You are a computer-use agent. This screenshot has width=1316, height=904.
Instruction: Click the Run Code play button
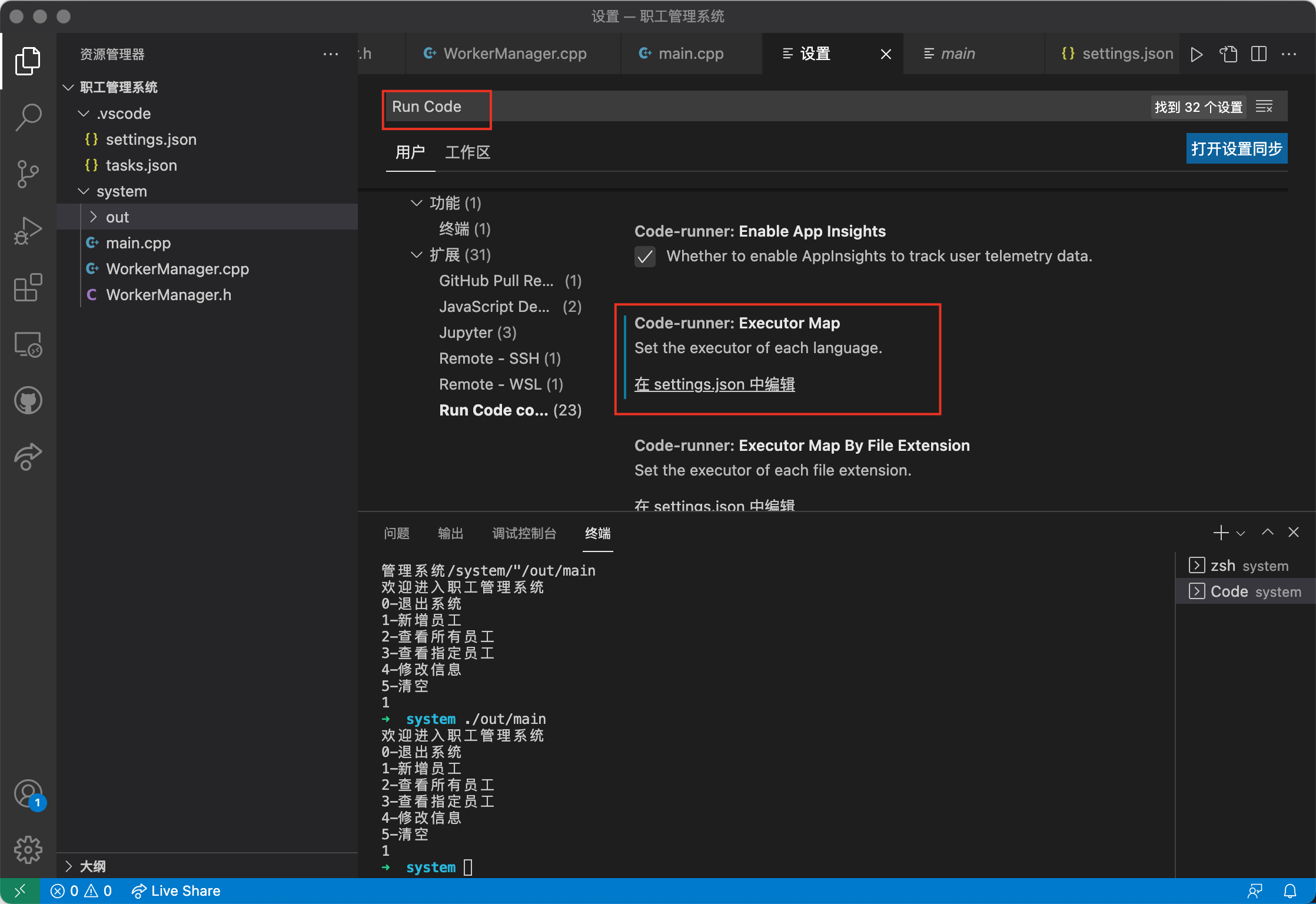(x=1197, y=54)
